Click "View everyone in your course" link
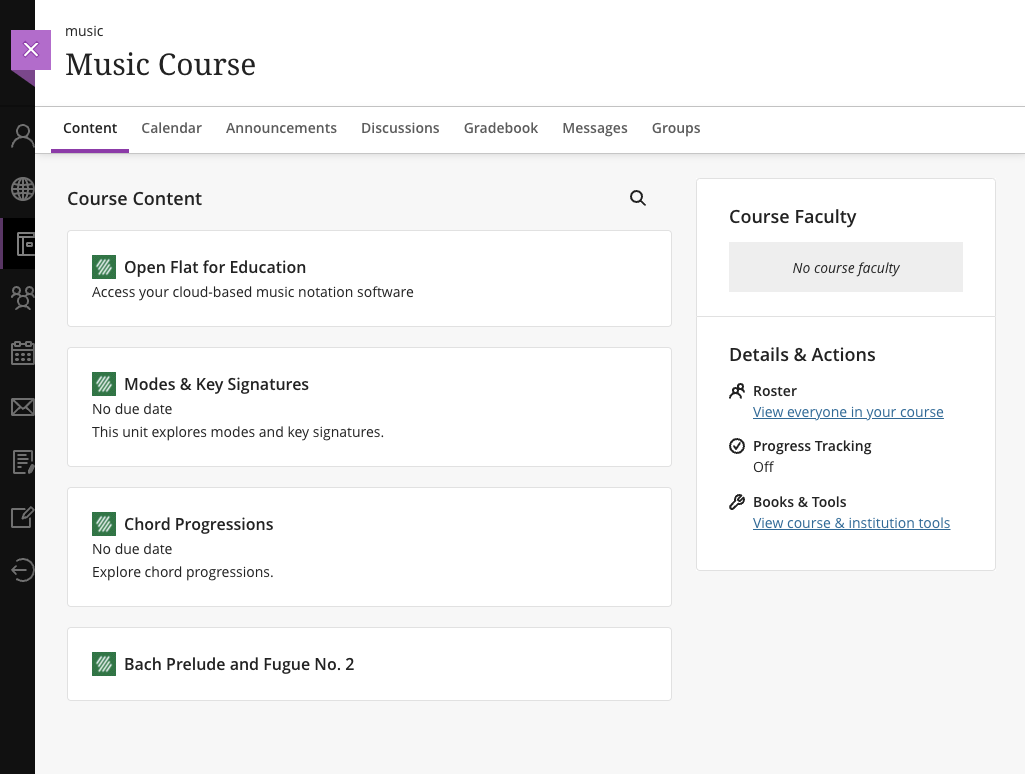Viewport: 1025px width, 774px height. coord(848,411)
